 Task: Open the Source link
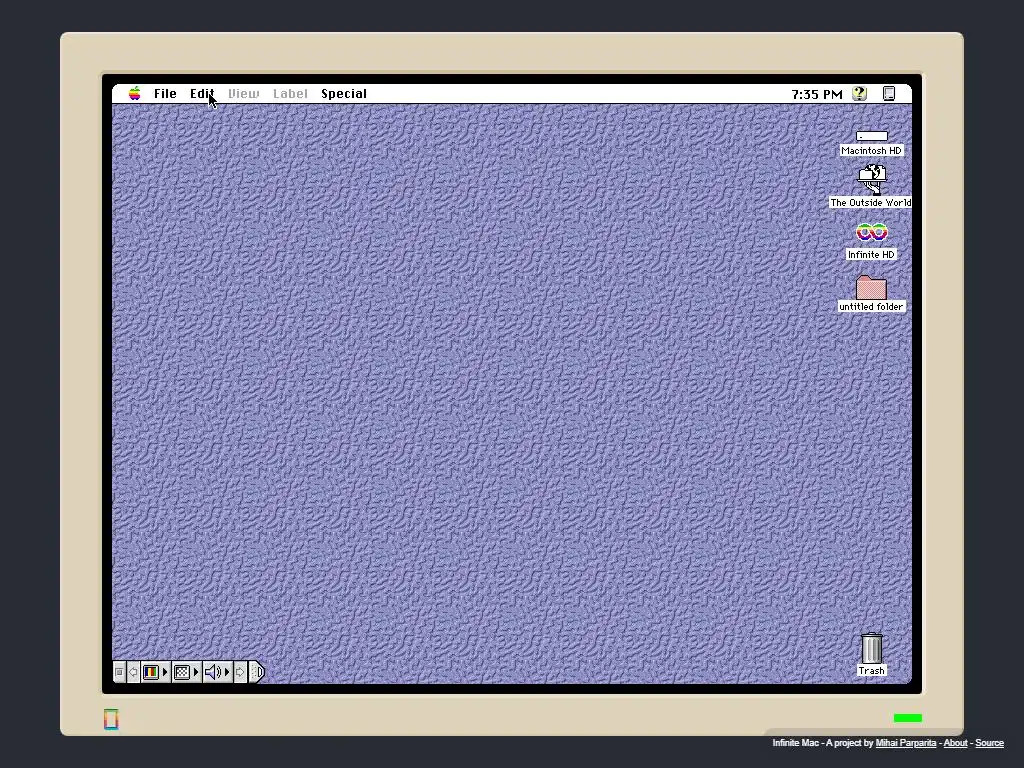coord(989,743)
